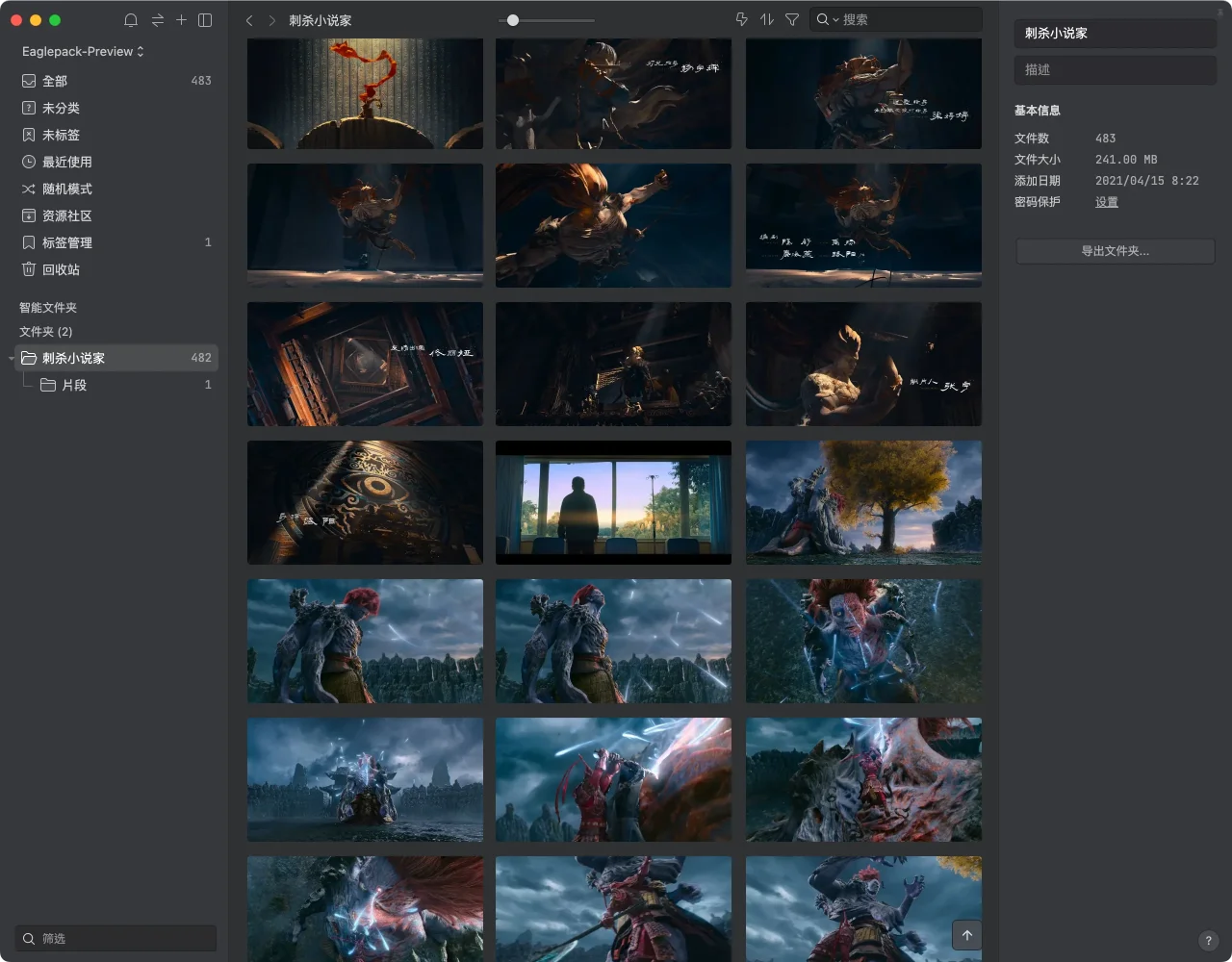Edit the 刺杀小说家 name field in inspector
This screenshot has width=1232, height=962.
coord(1115,33)
